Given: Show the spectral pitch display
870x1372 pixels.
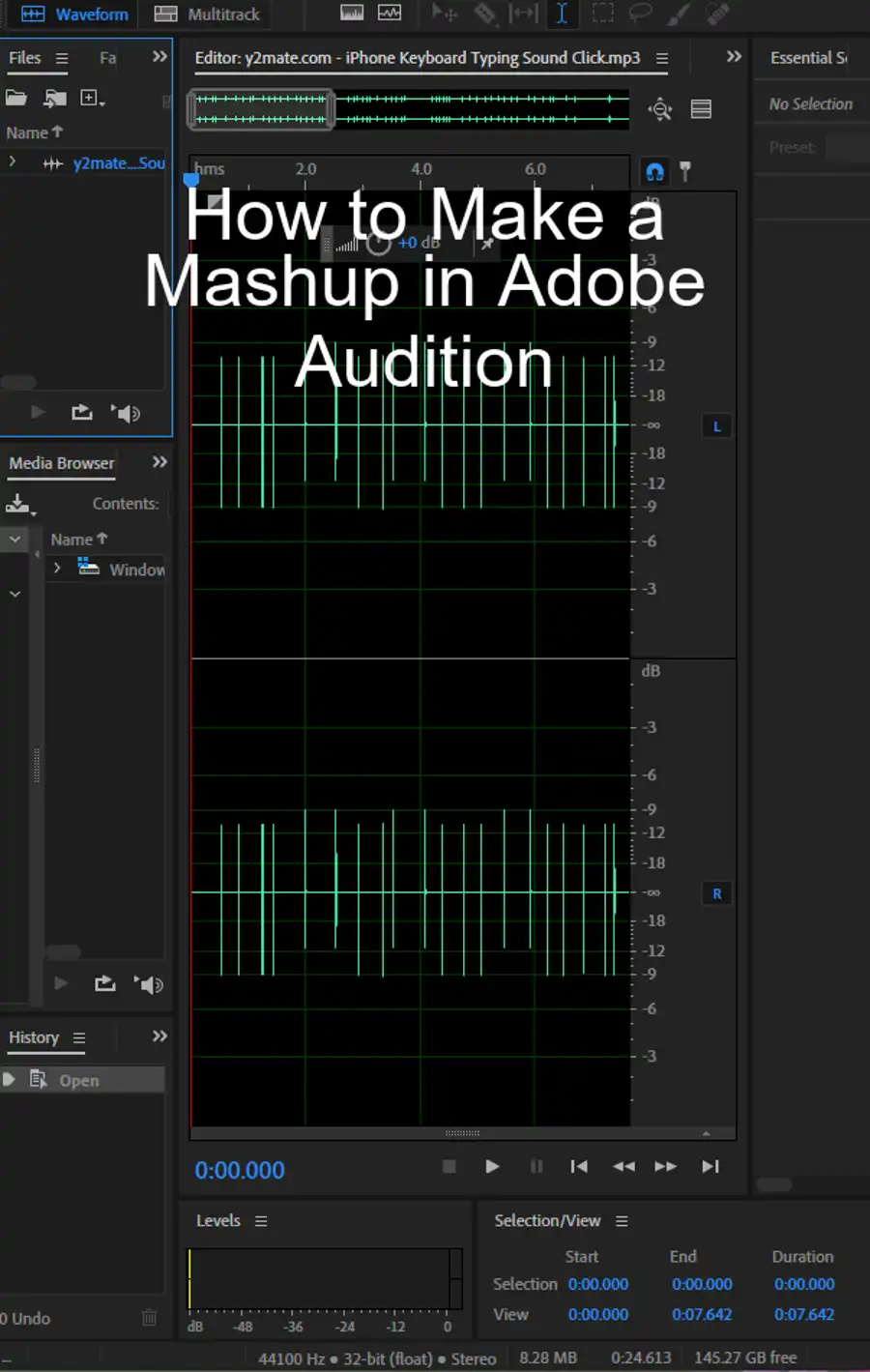Looking at the screenshot, I should [390, 13].
